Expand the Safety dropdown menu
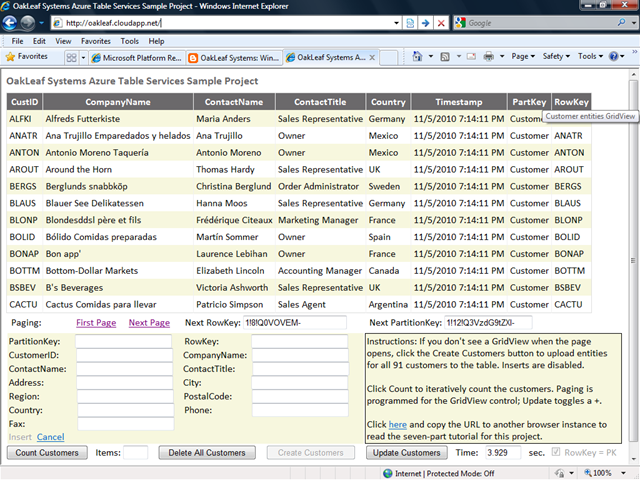640x480 pixels. point(555,57)
